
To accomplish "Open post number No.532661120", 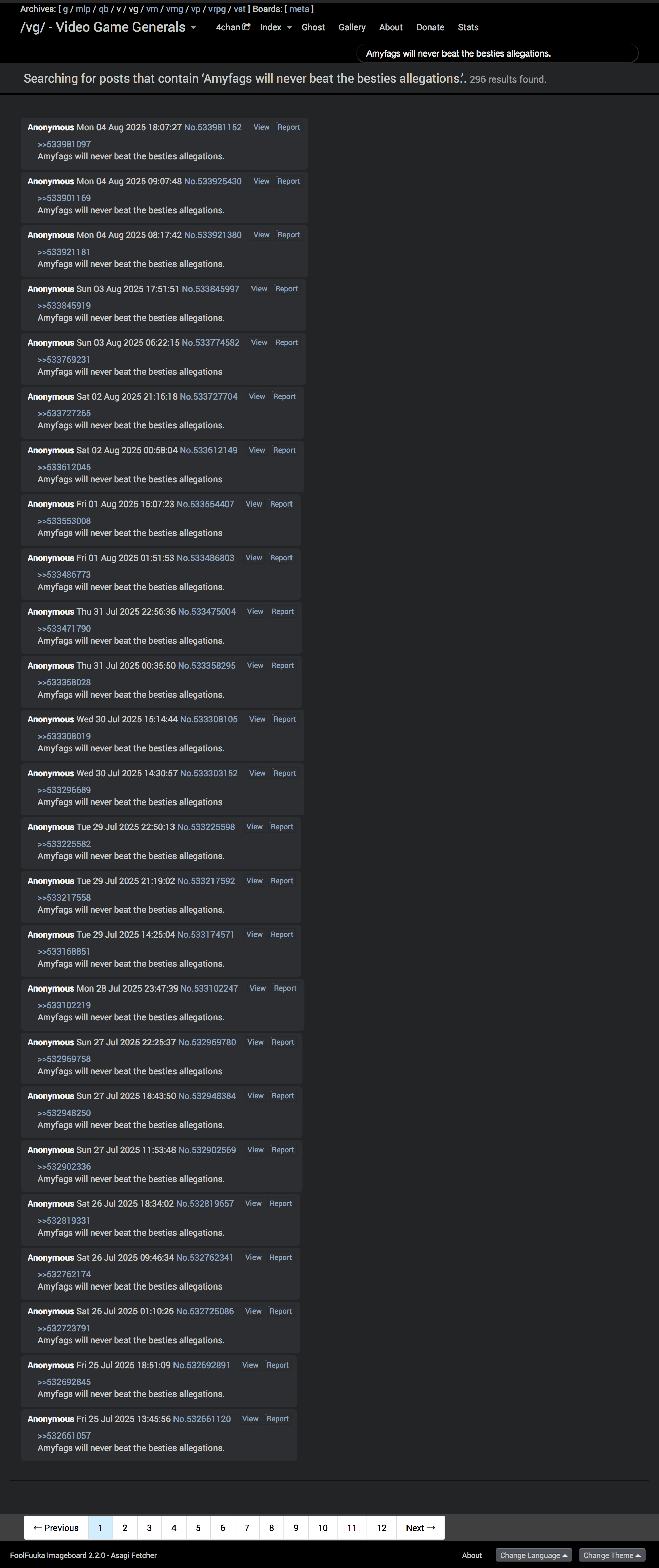I will tap(201, 1419).
